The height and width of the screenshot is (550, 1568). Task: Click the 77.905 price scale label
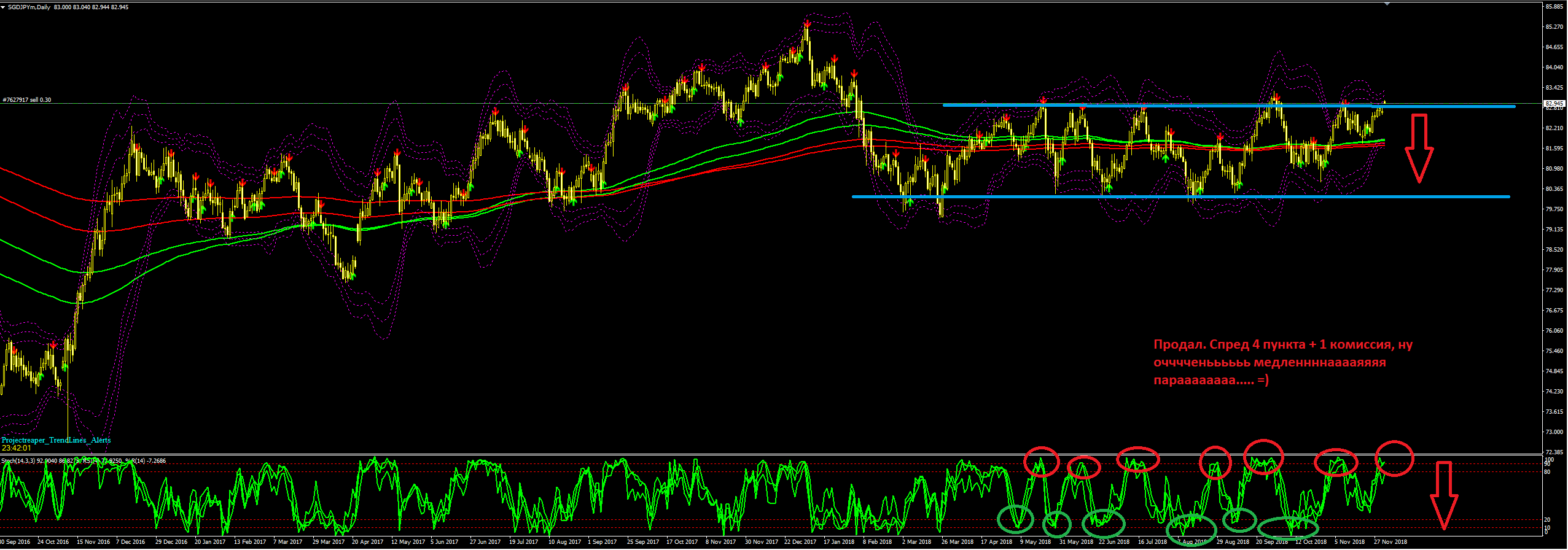(1554, 270)
